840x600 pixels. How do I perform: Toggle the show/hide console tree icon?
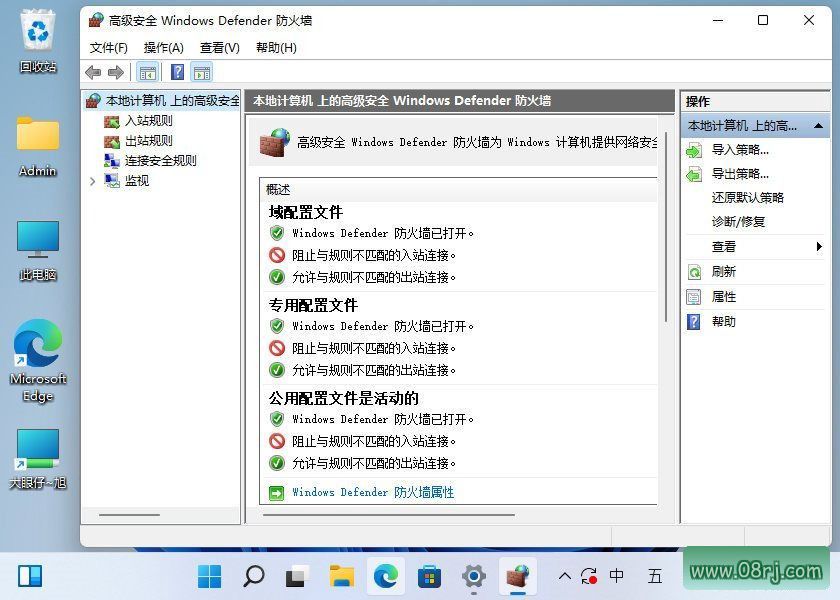(x=148, y=72)
